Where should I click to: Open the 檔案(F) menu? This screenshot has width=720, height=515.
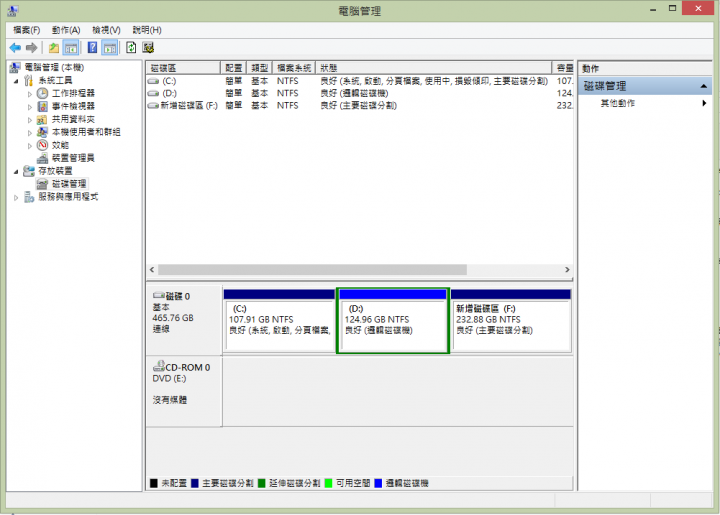coord(26,30)
